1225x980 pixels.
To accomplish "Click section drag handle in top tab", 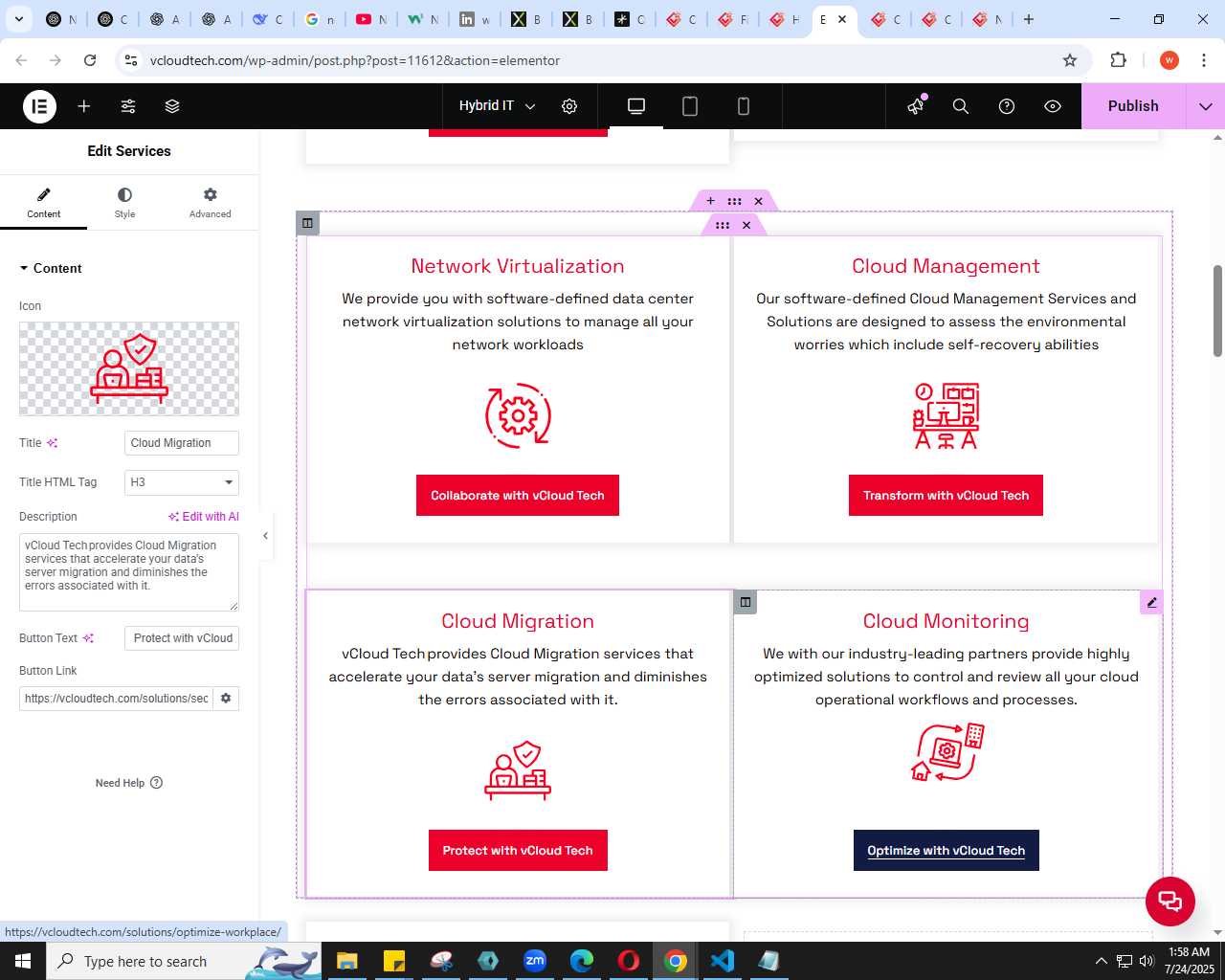I will [x=734, y=201].
